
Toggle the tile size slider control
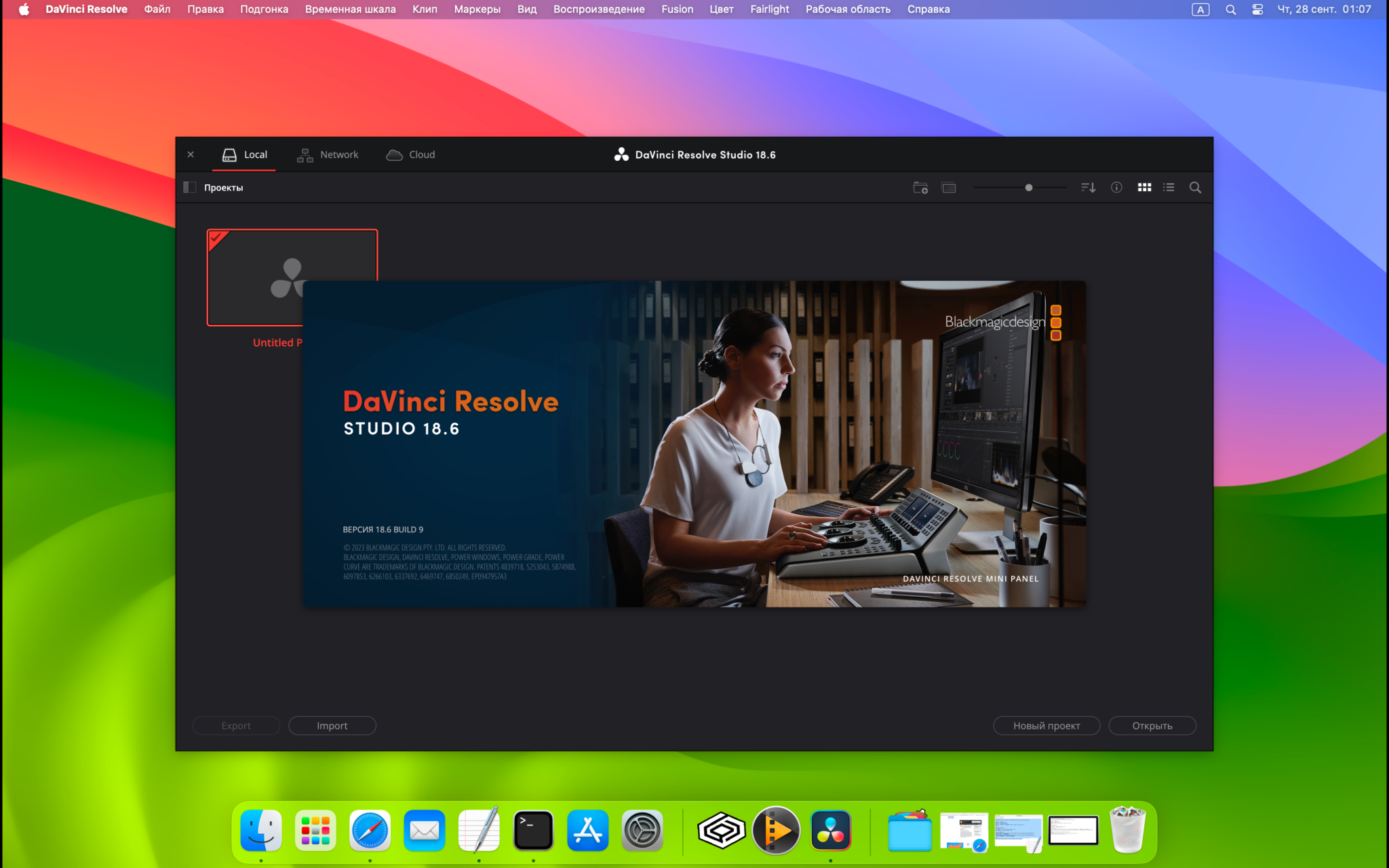(x=1027, y=187)
